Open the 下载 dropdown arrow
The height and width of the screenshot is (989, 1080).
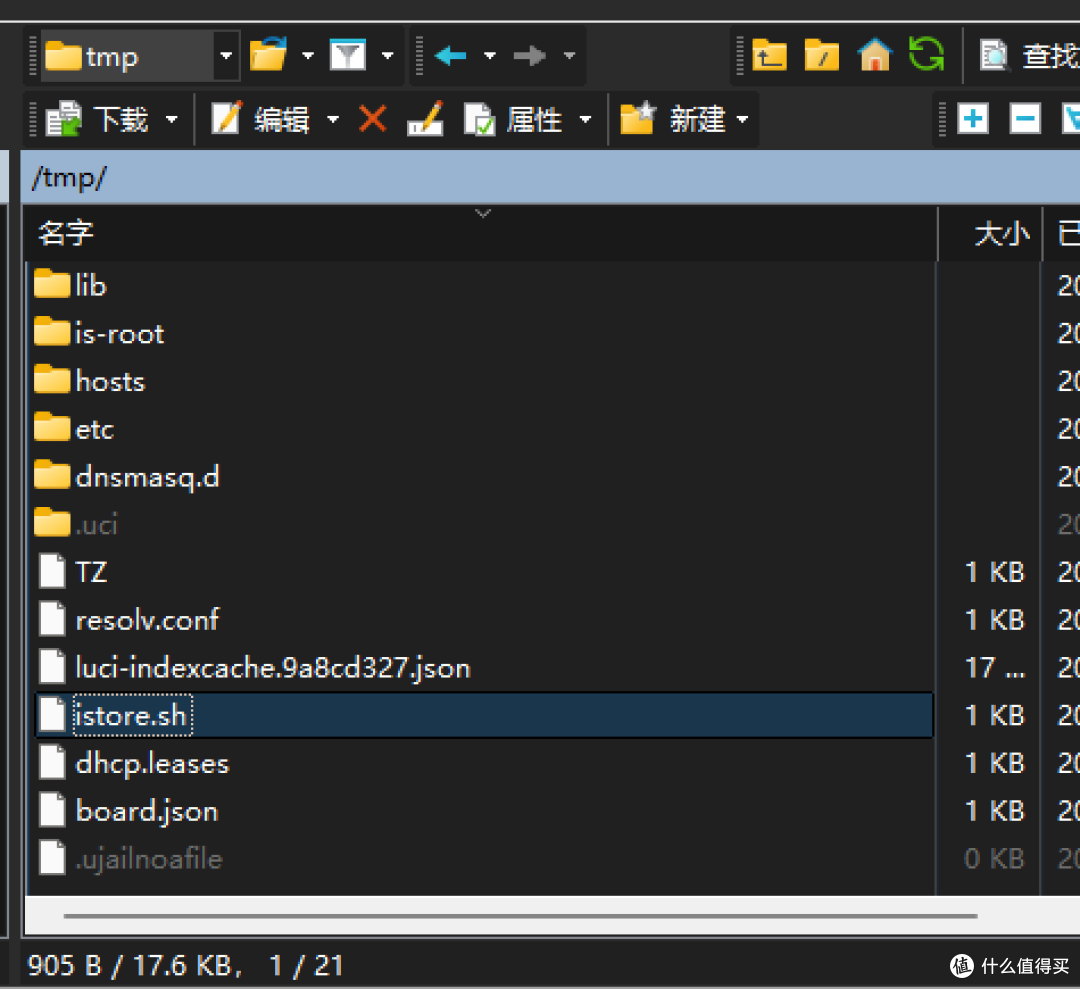[x=172, y=121]
